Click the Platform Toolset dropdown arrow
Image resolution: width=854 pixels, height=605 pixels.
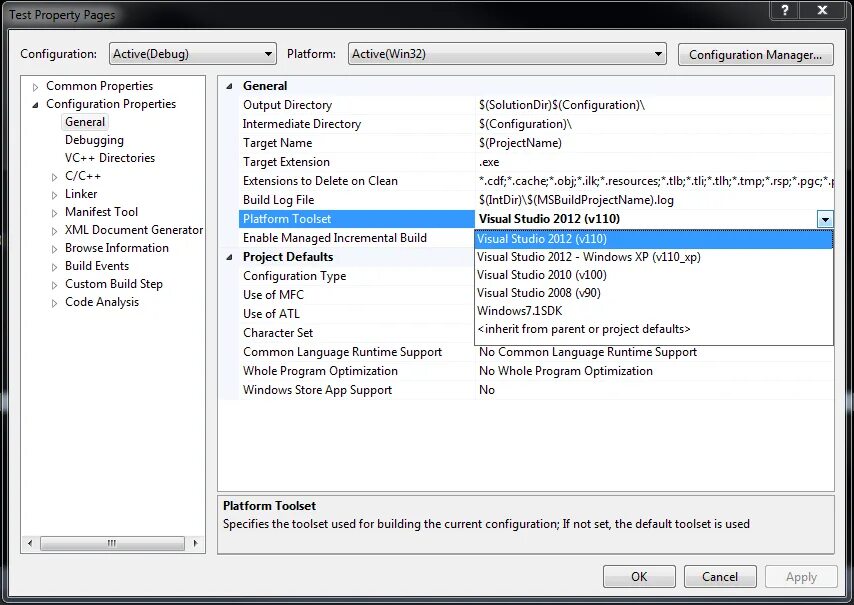click(x=825, y=219)
